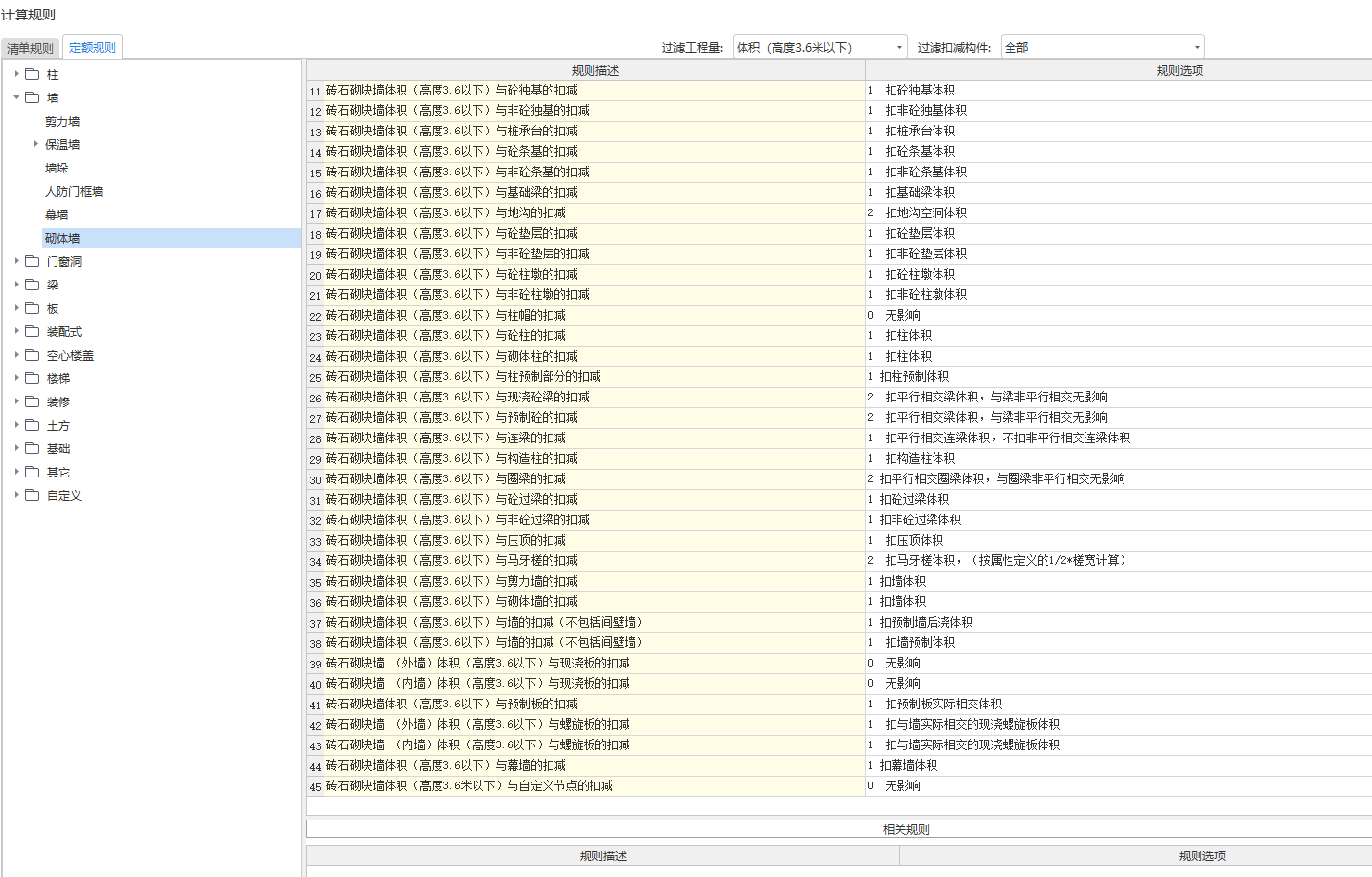Click the 装修 folder icon
Screen dimensions: 1372x877
32,401
